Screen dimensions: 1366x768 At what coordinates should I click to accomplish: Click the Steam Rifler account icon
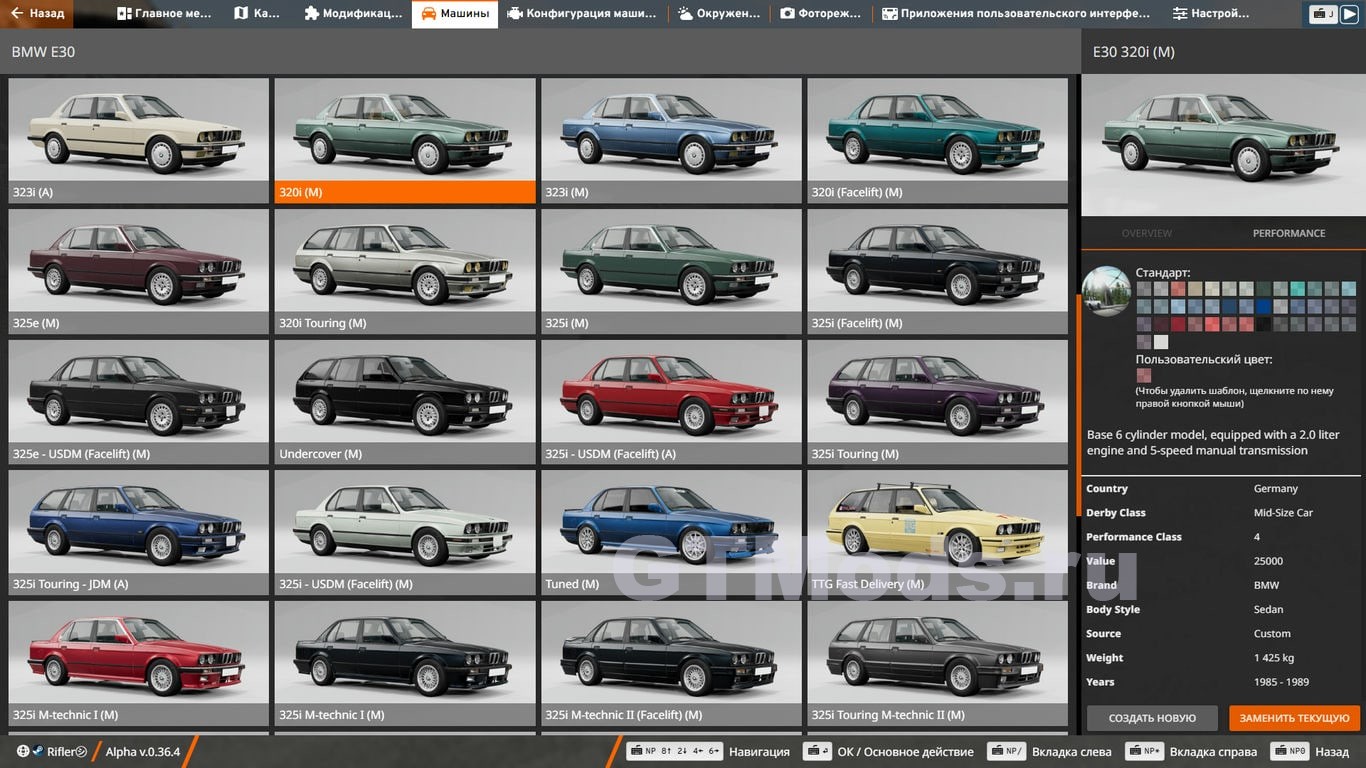(x=61, y=752)
